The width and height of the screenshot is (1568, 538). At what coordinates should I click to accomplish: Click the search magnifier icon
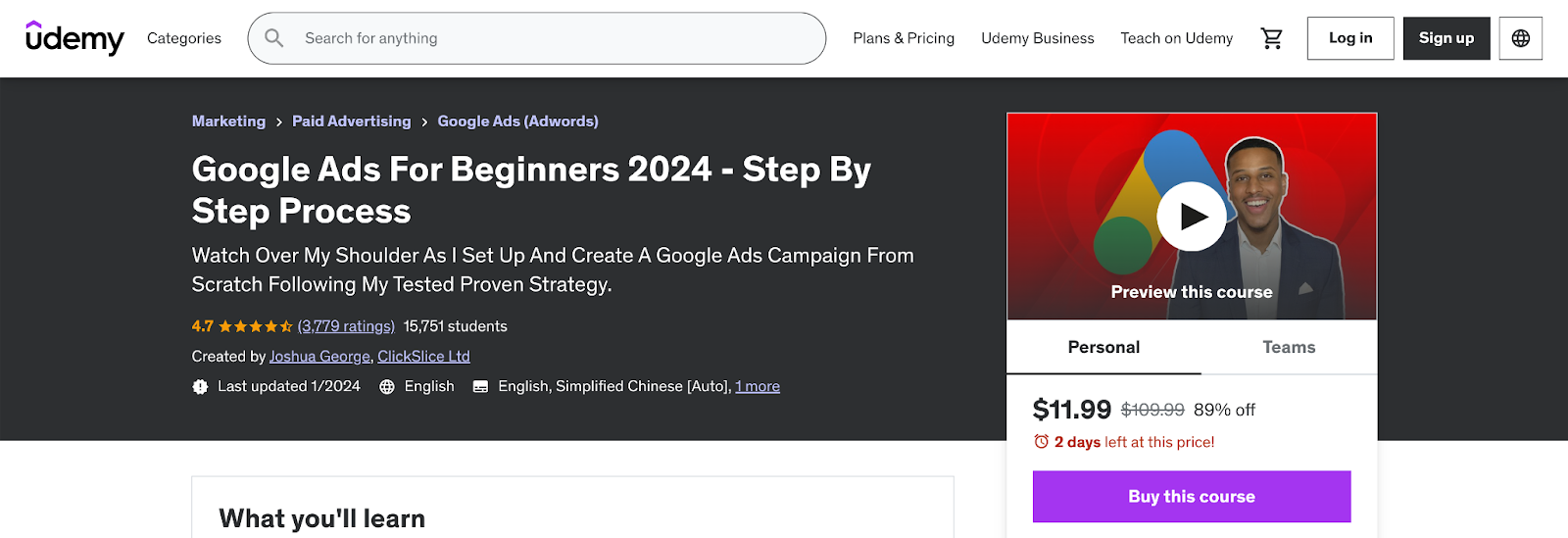(274, 38)
